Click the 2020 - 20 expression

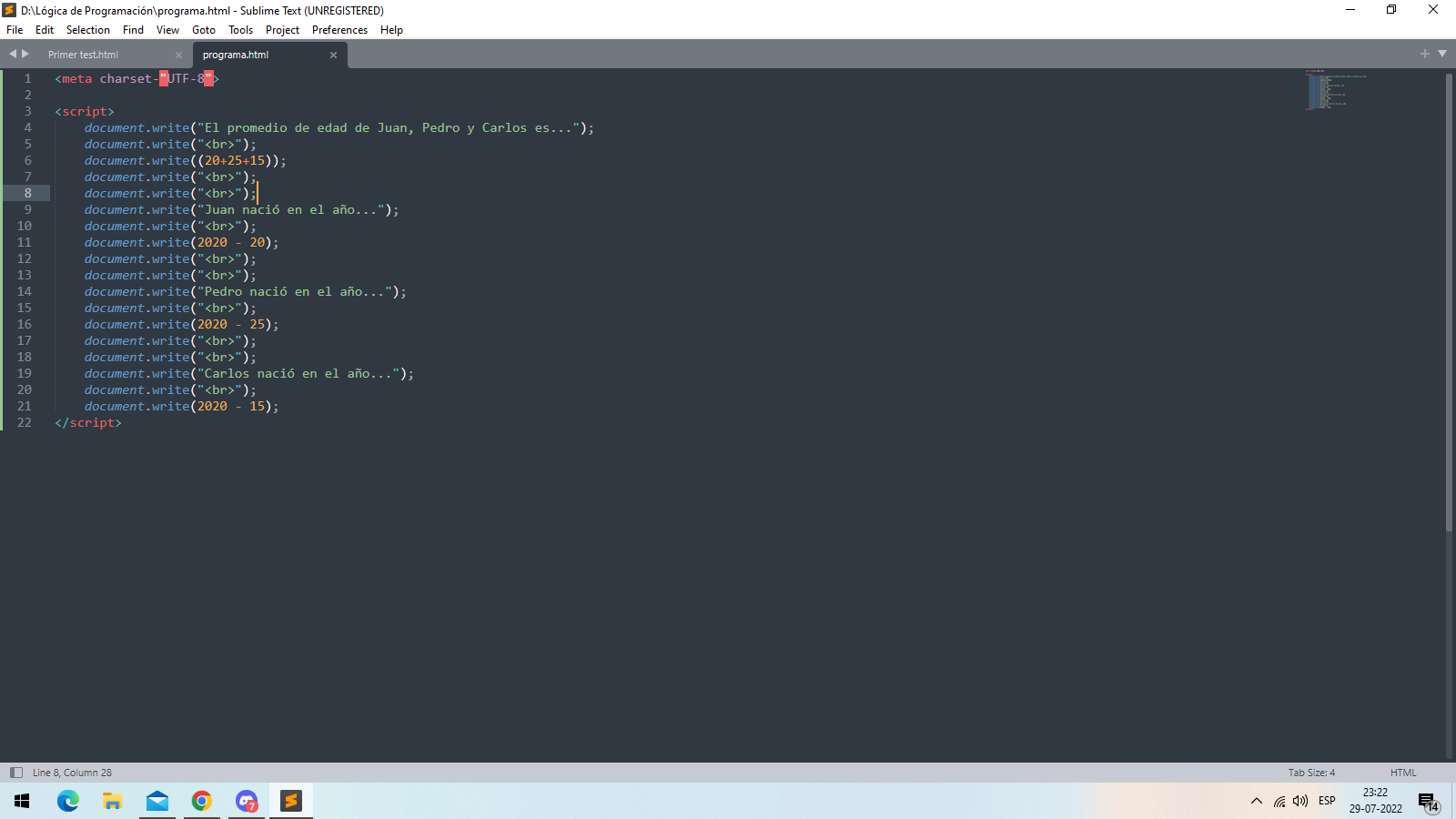coord(231,242)
